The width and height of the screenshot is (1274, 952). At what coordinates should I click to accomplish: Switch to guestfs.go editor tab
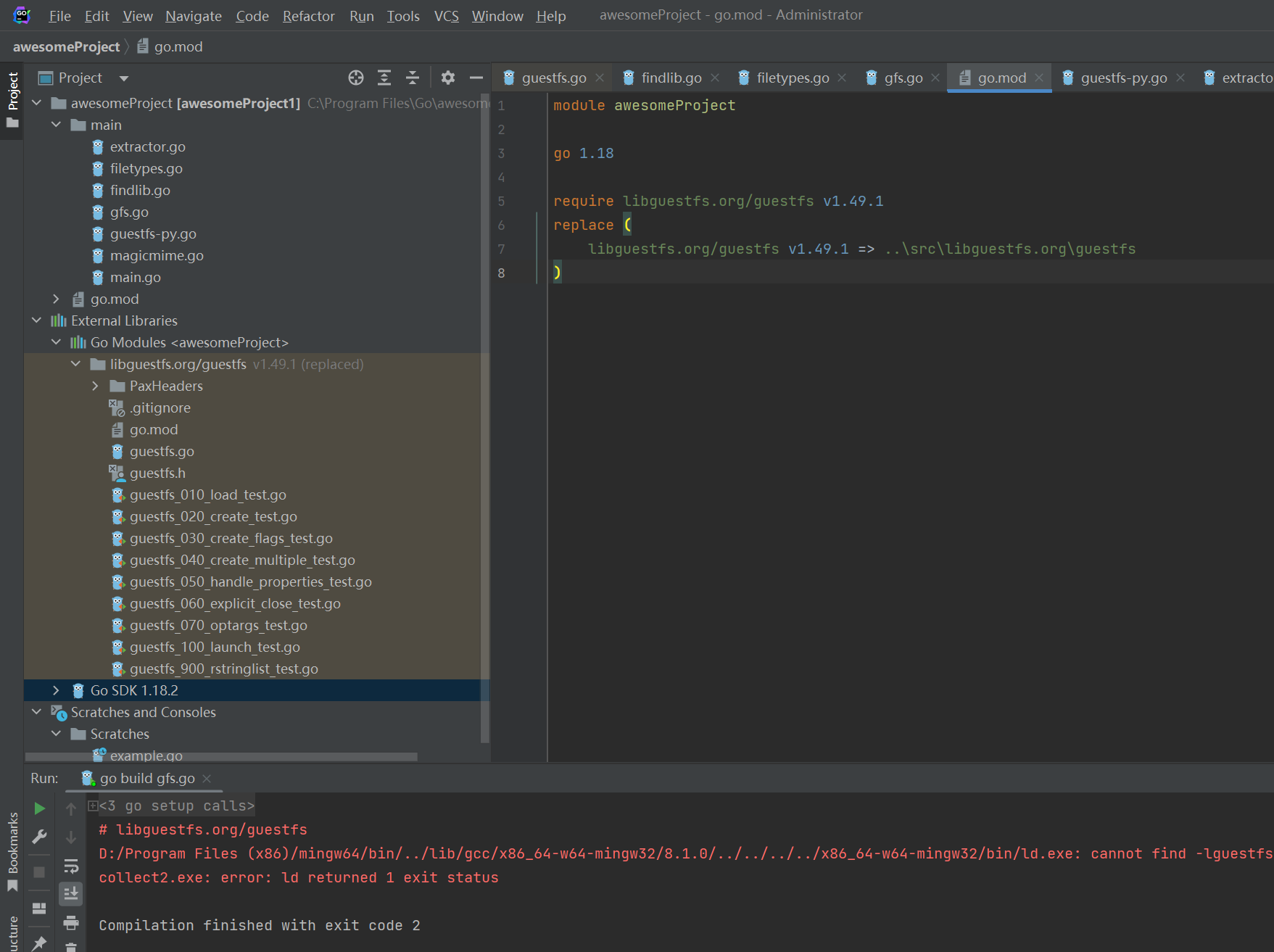tap(554, 78)
